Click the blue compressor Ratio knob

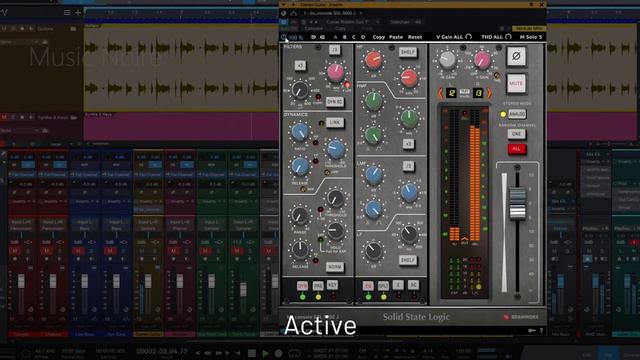pyautogui.click(x=300, y=132)
